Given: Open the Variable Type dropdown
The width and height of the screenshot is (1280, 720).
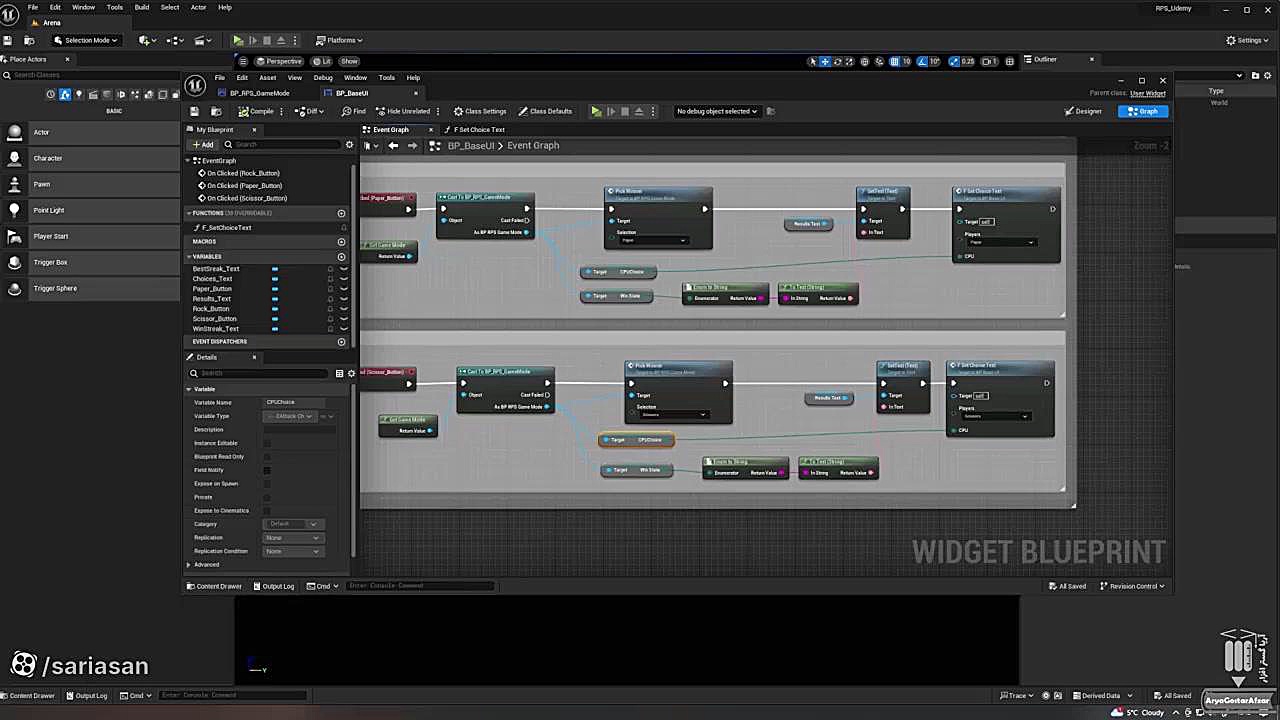Looking at the screenshot, I should coord(291,416).
